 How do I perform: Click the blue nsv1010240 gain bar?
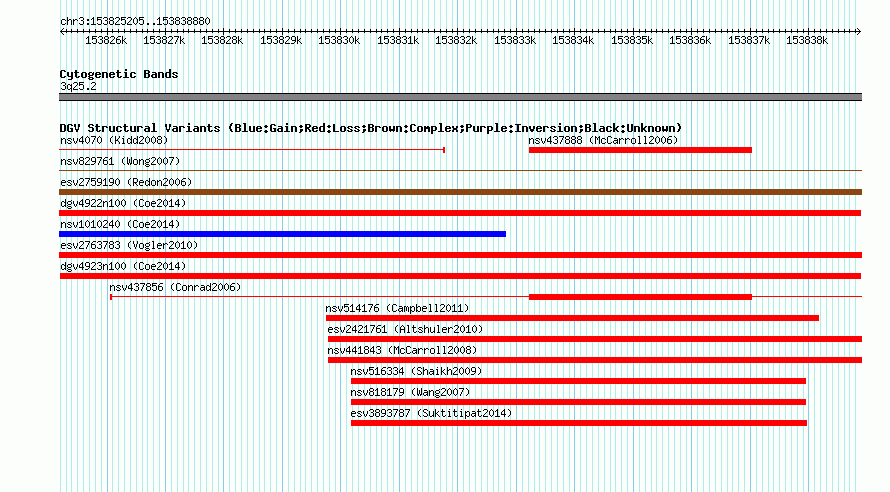[282, 234]
